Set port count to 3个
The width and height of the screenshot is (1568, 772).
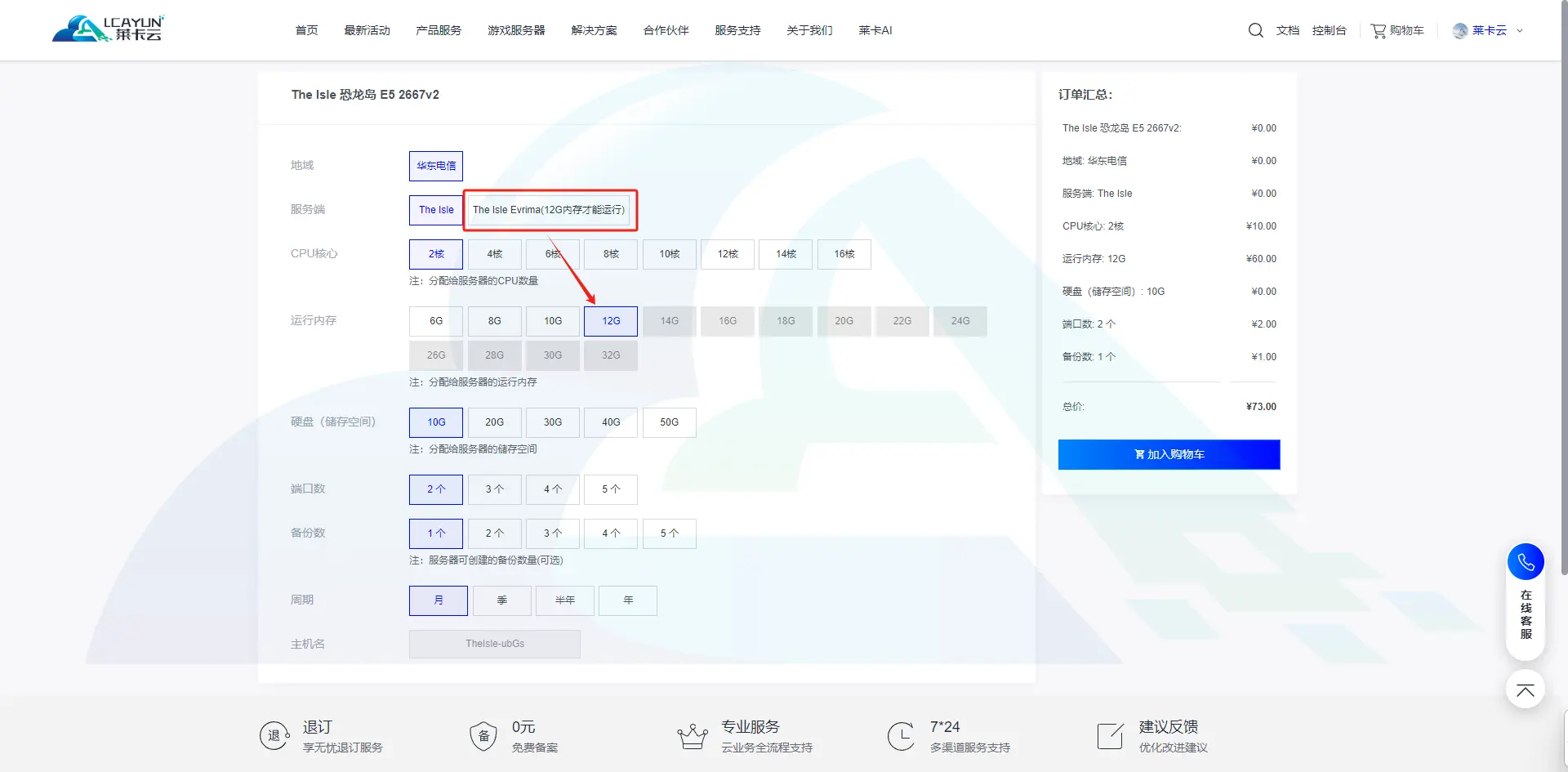[x=494, y=489]
